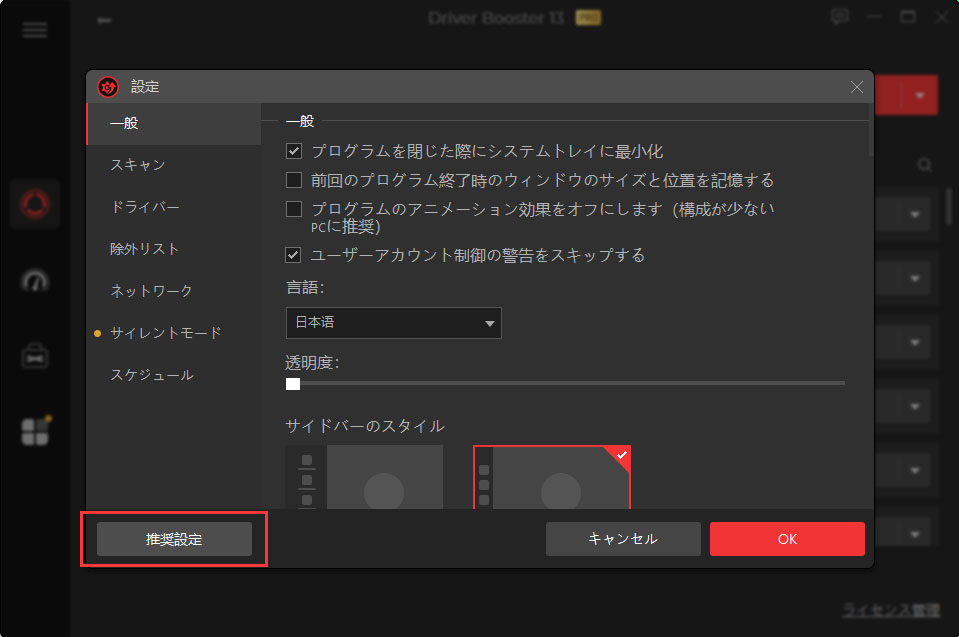Click the back arrow in main window
This screenshot has width=959, height=637.
(x=104, y=20)
